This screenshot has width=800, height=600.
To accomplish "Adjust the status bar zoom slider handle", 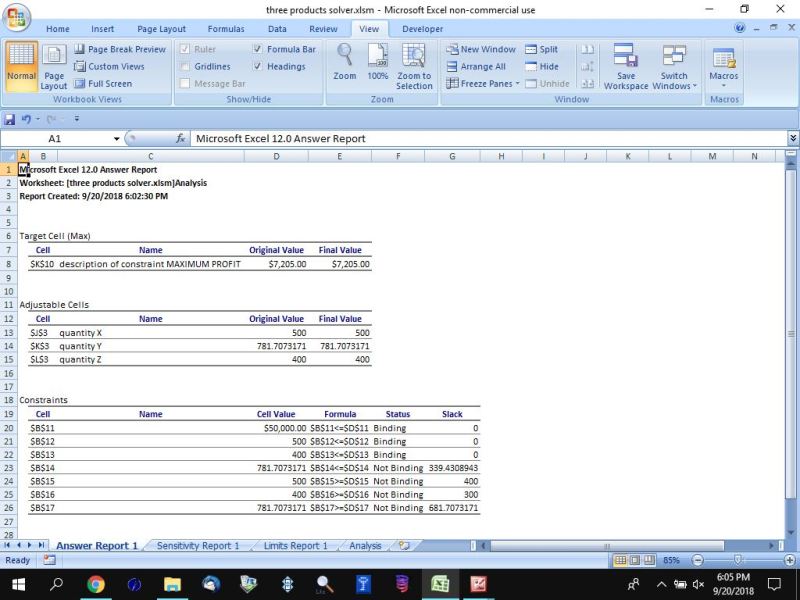I will pos(737,560).
